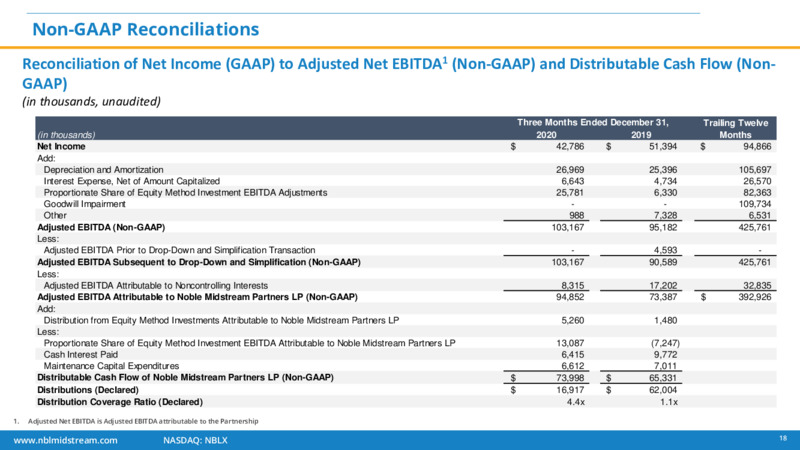Click the NASDAQ: NBLX footer text

(x=195, y=440)
